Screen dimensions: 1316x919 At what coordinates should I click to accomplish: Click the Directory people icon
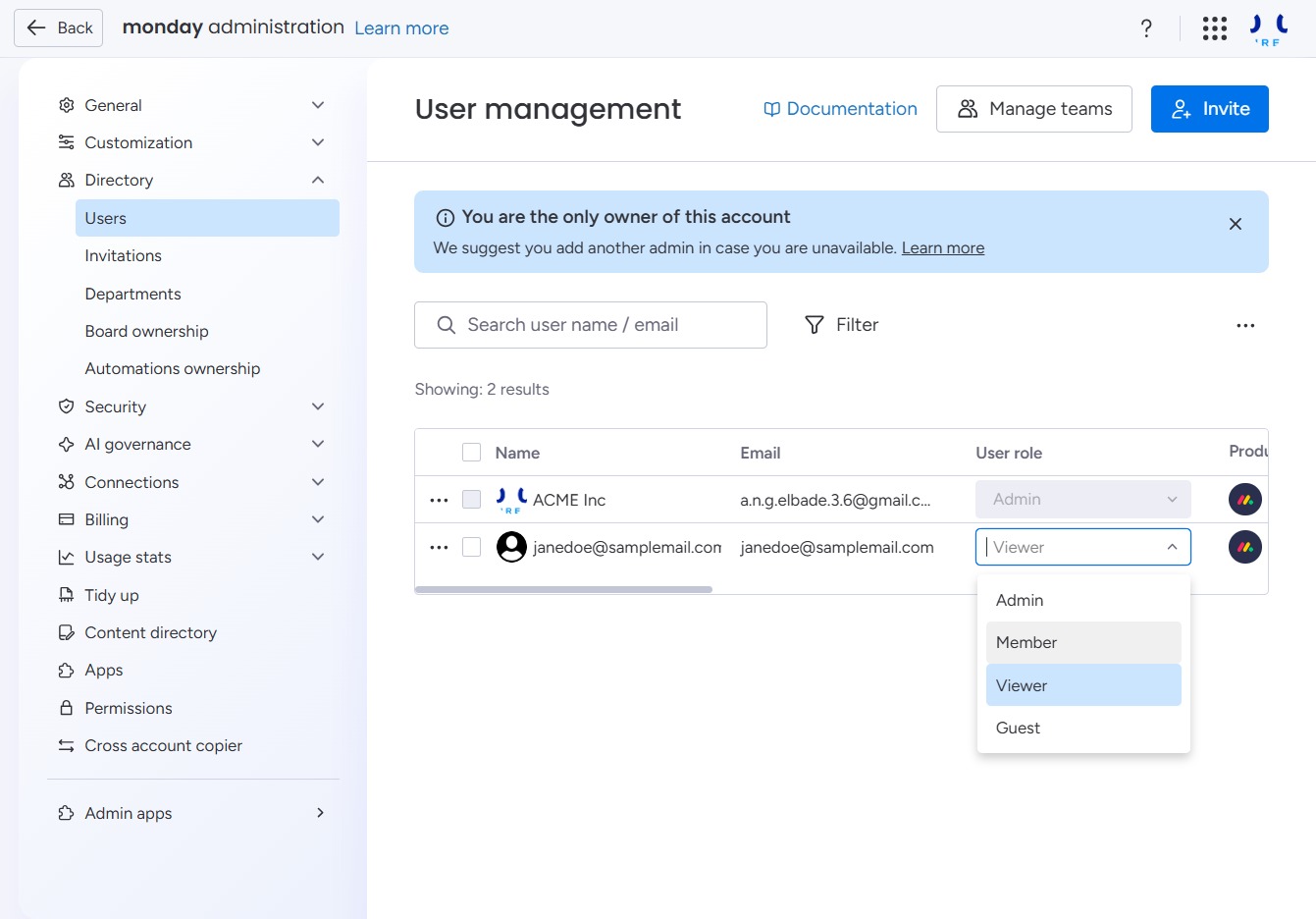67,180
